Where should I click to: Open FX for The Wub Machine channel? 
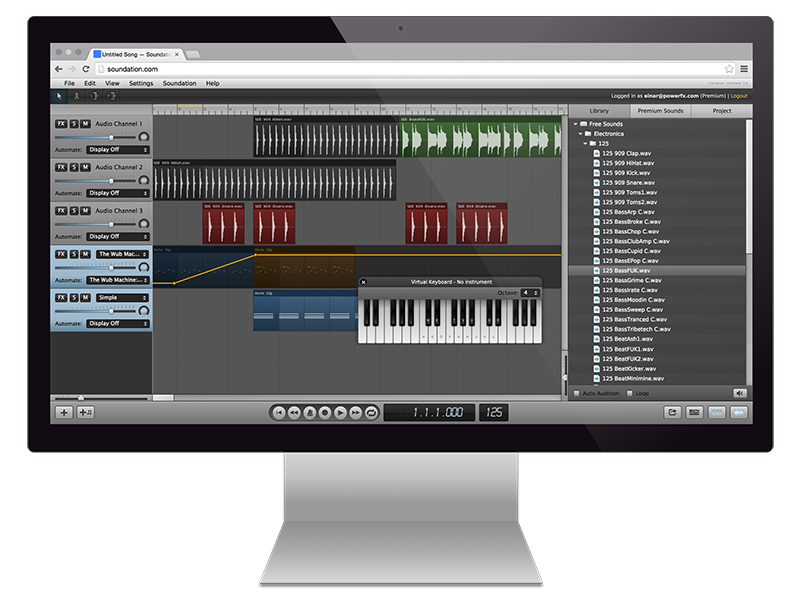(x=61, y=254)
